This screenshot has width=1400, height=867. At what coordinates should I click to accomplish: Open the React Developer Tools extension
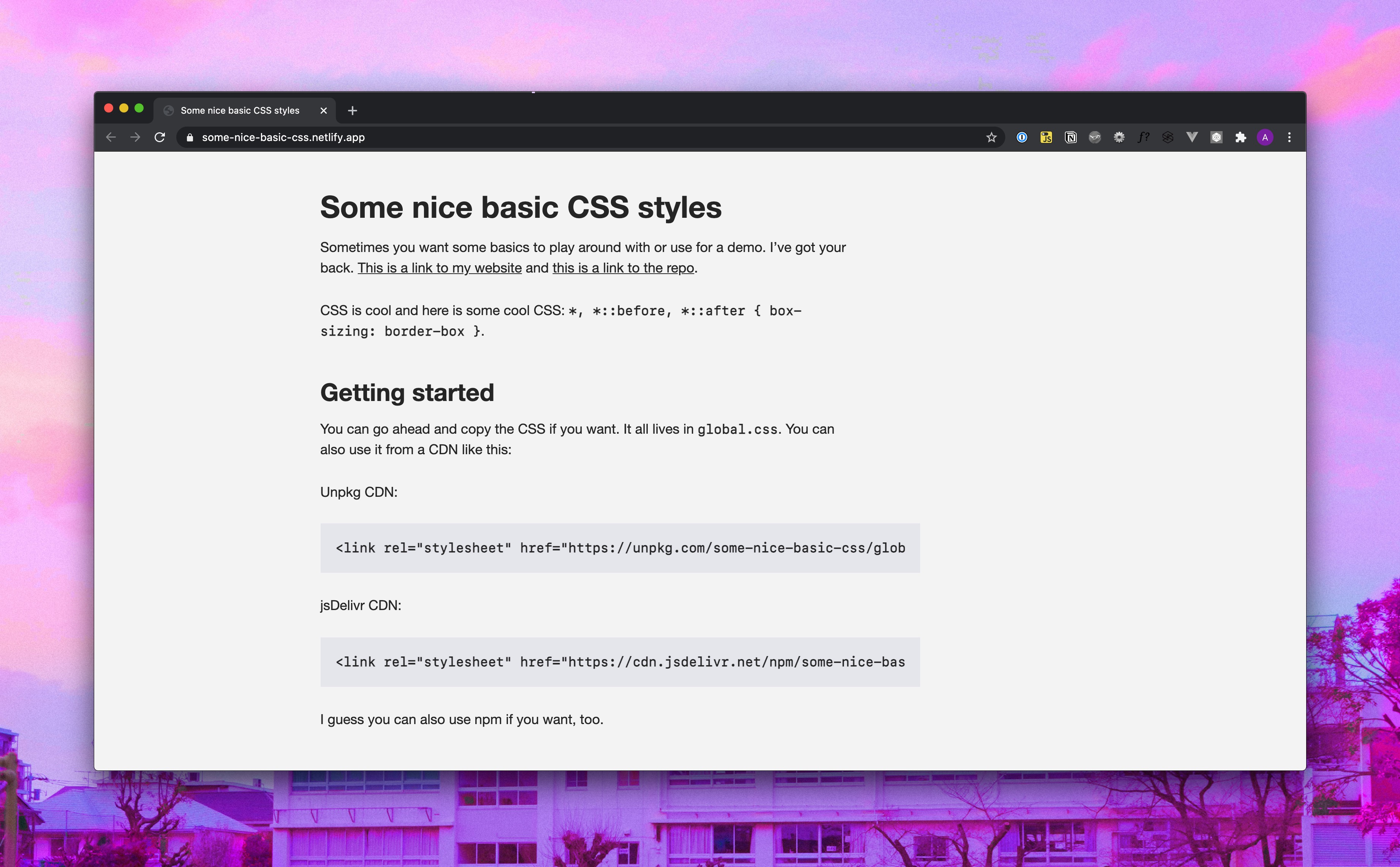[1216, 137]
